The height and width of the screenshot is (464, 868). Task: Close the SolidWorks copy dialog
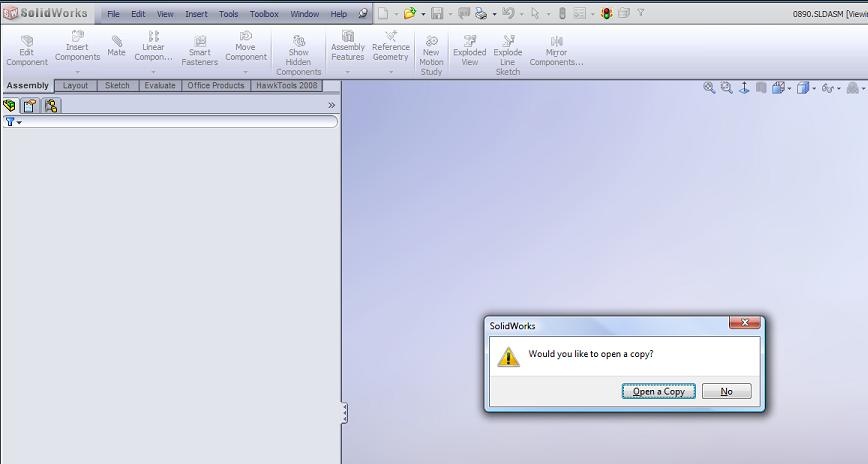click(745, 322)
